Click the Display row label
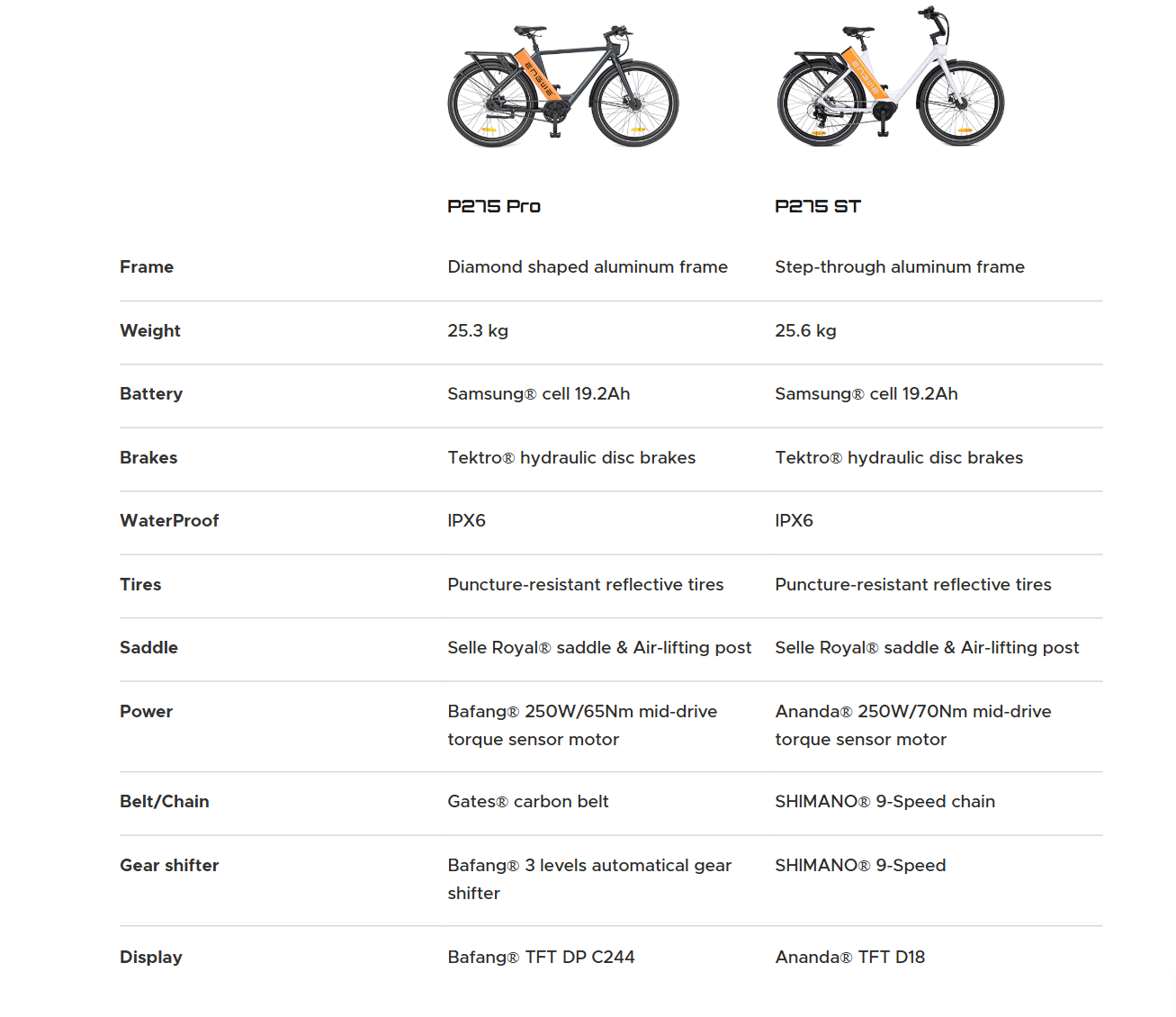The height and width of the screenshot is (1017, 1176). 150,958
